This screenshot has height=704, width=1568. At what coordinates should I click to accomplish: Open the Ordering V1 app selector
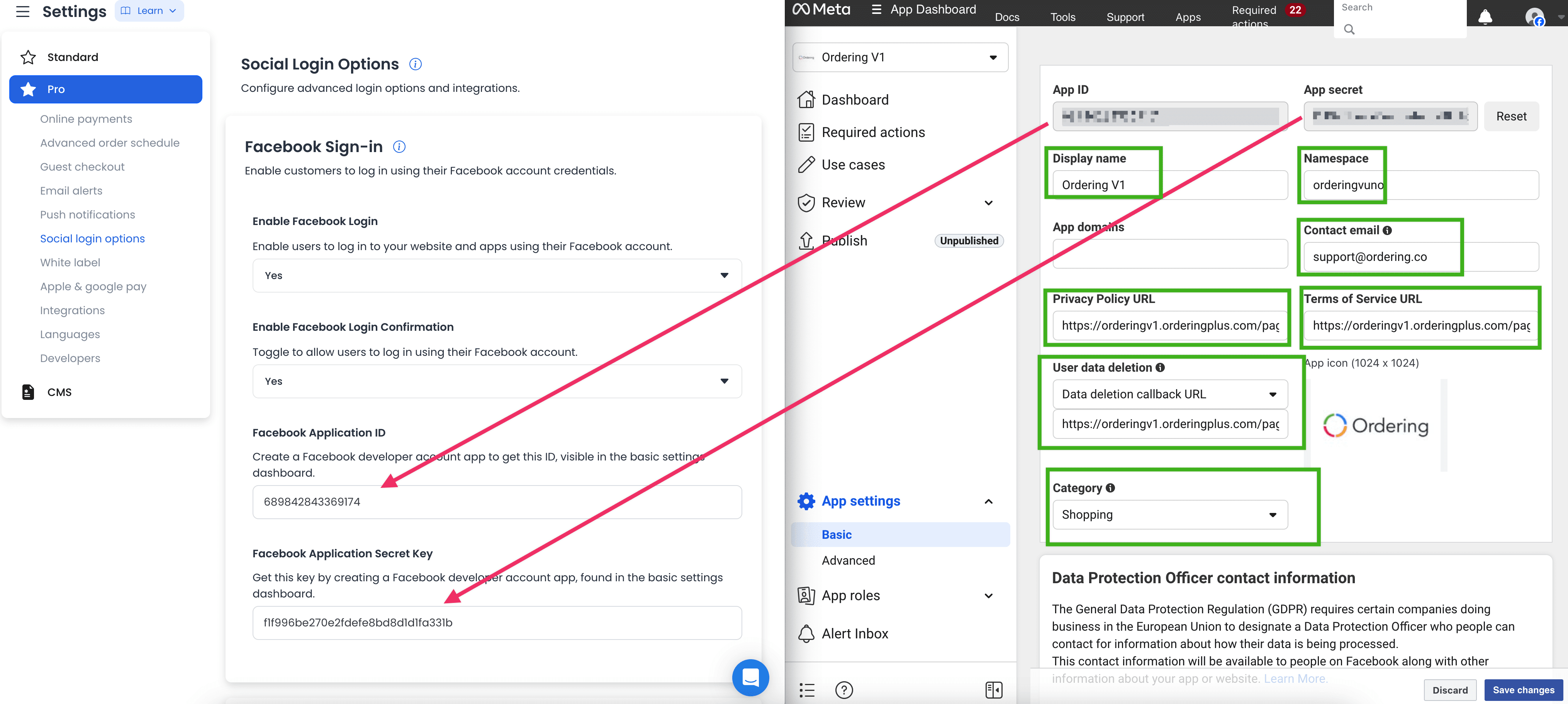pyautogui.click(x=899, y=57)
